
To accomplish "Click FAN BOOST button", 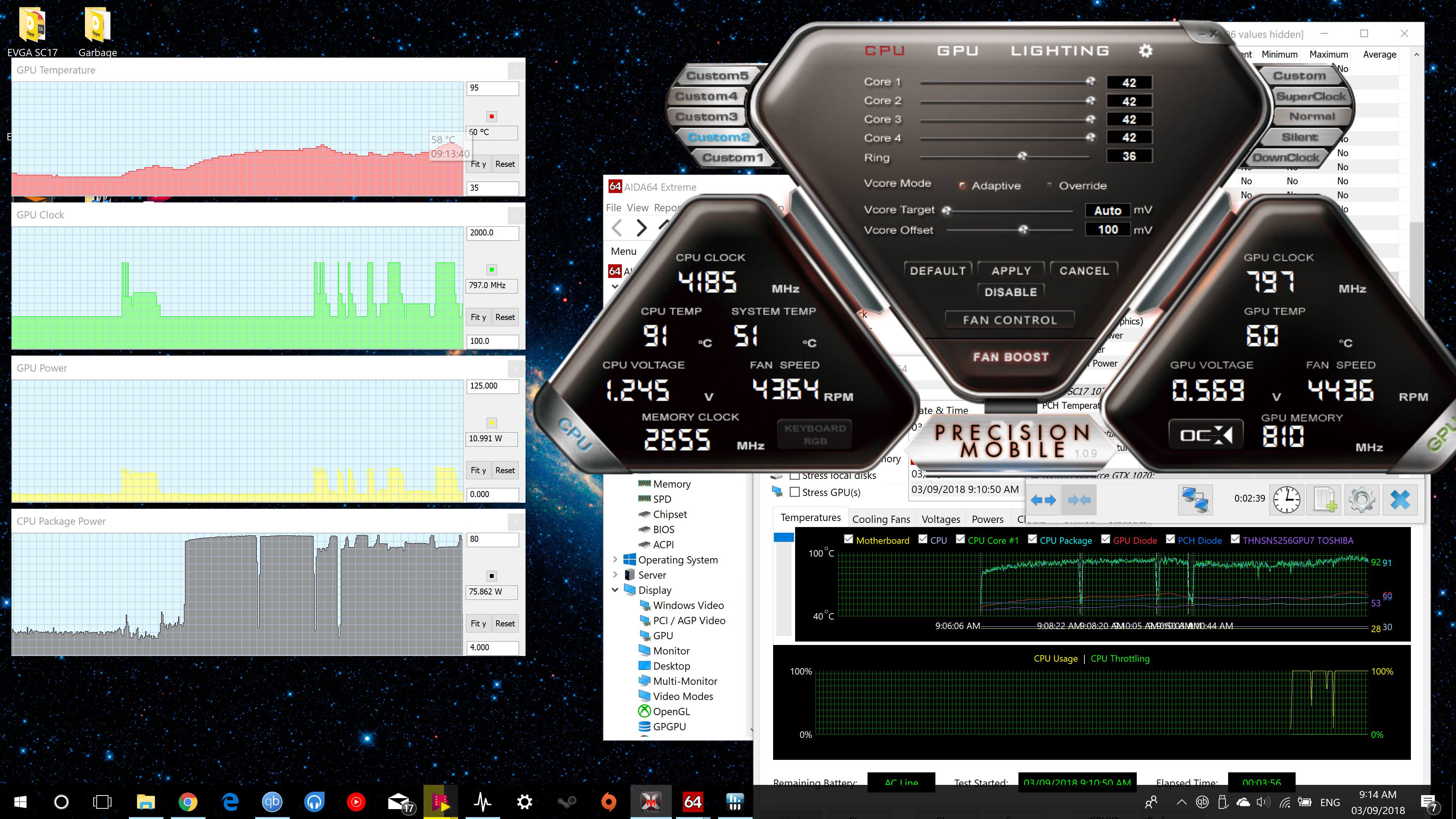I will (1010, 357).
